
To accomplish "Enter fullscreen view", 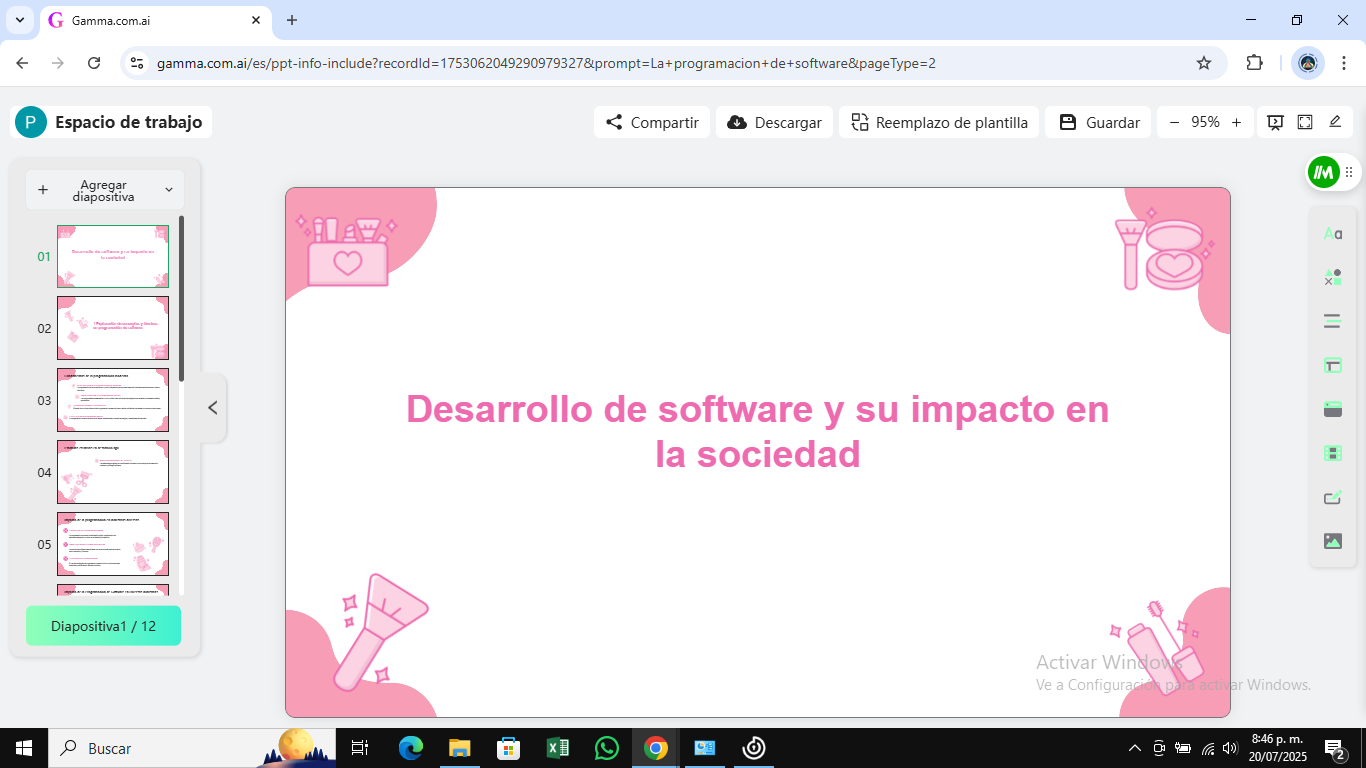I will (x=1305, y=122).
